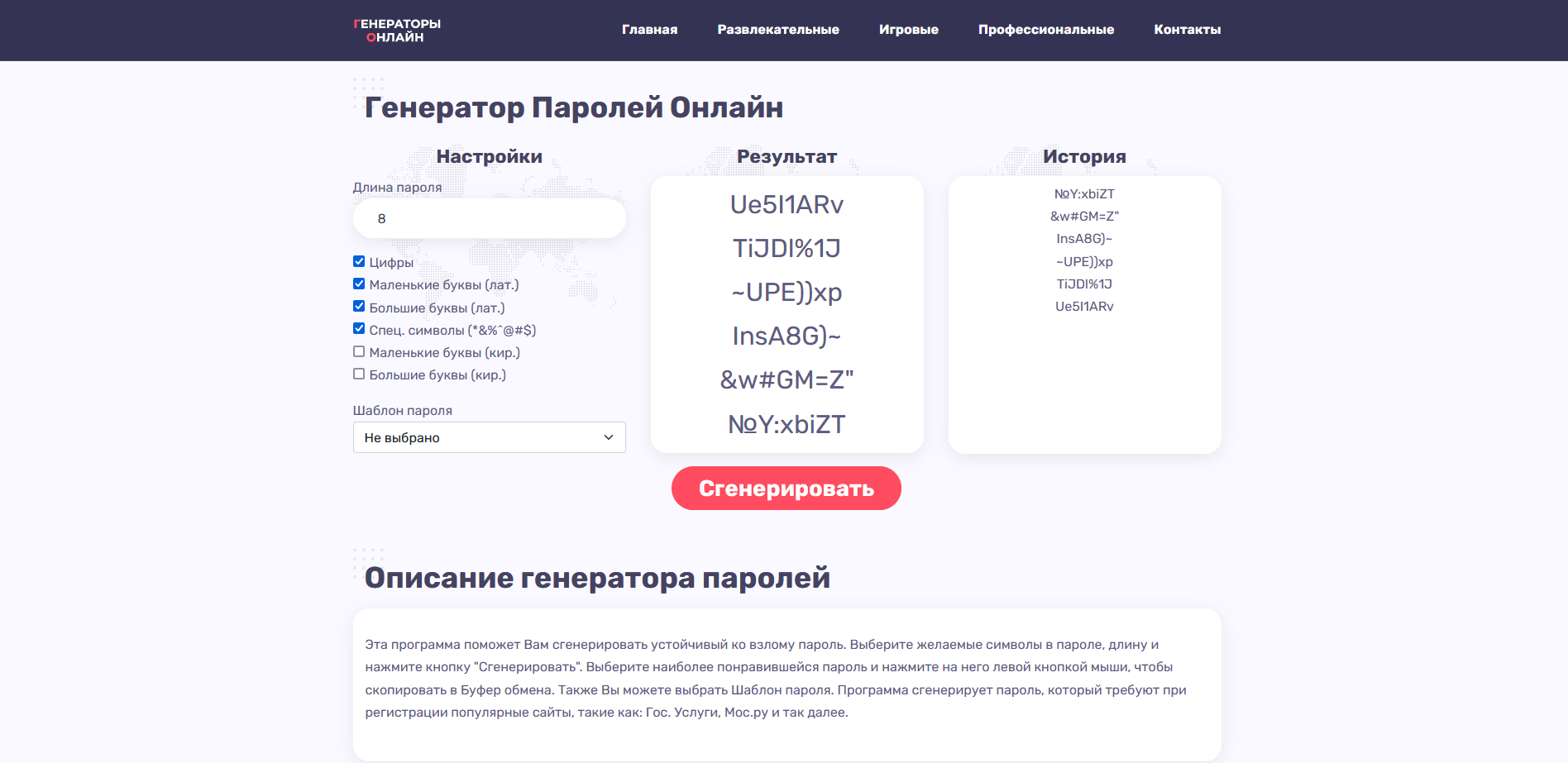Screen dimensions: 1568x763
Task: Copy result password &w#GM=Z"
Action: 786,379
